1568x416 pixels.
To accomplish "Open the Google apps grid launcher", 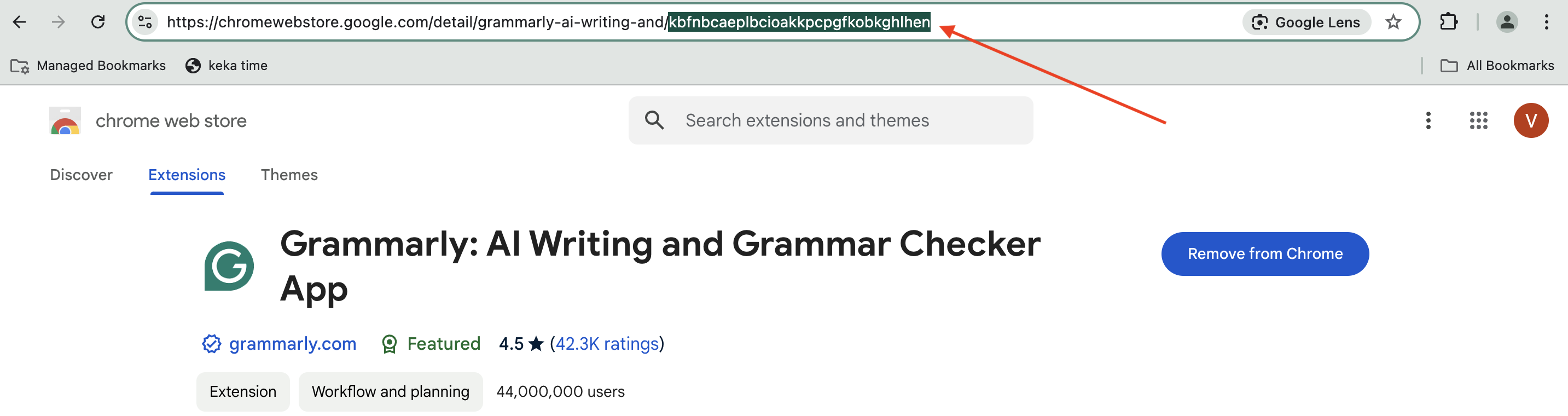I will point(1478,120).
